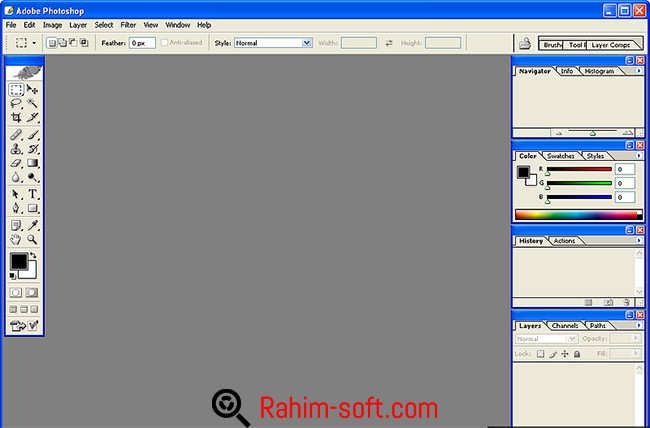
Task: Open the Opacity slider arrow in Layers
Action: click(x=636, y=339)
